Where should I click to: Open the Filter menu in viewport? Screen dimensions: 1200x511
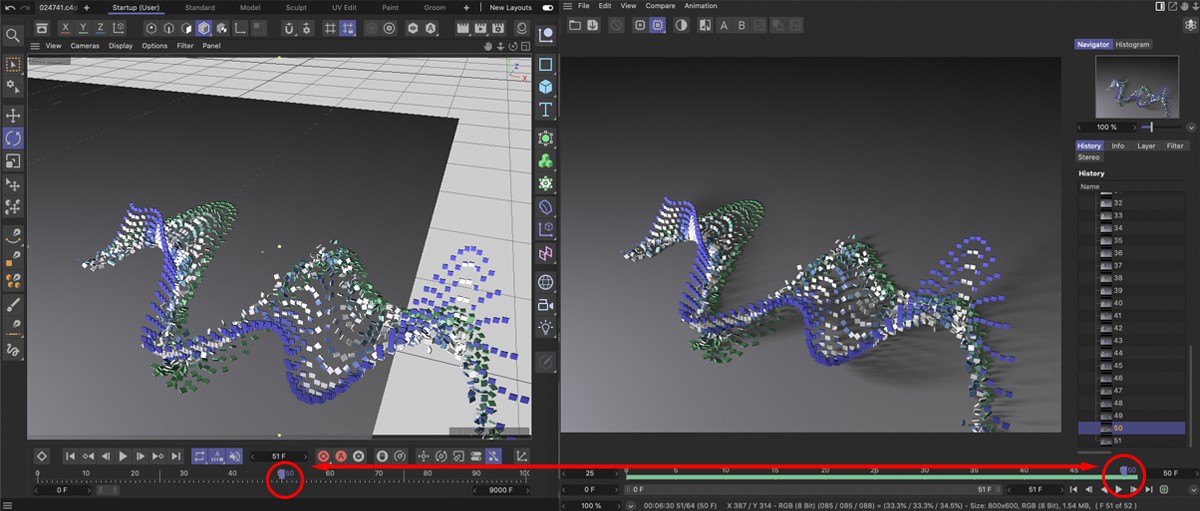(x=185, y=46)
